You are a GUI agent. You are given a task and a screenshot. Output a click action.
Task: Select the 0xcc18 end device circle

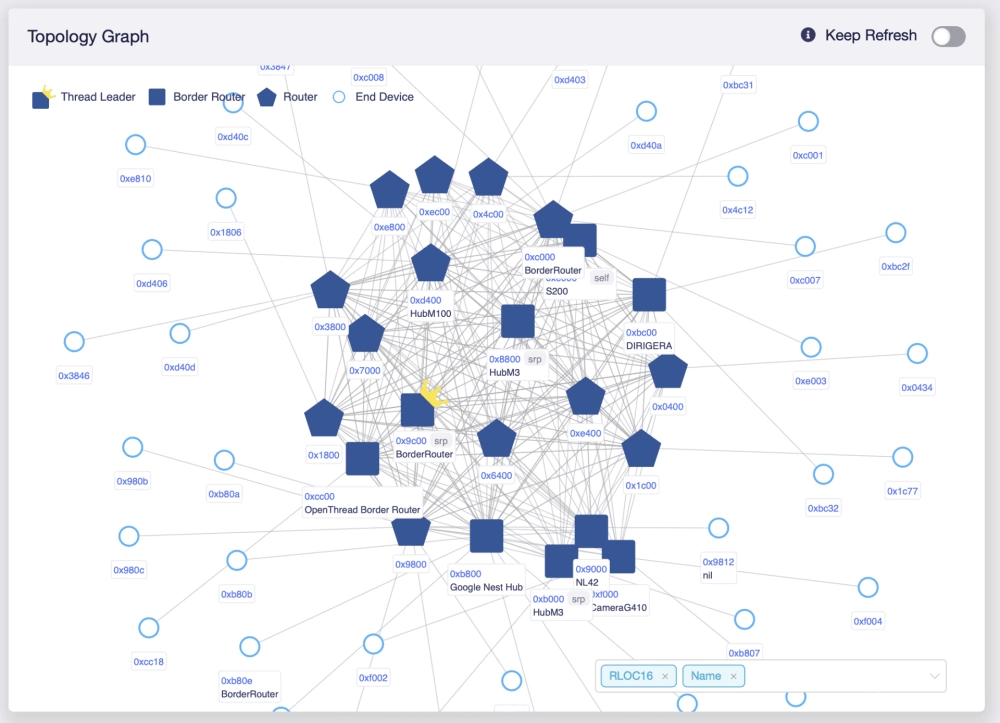(149, 627)
